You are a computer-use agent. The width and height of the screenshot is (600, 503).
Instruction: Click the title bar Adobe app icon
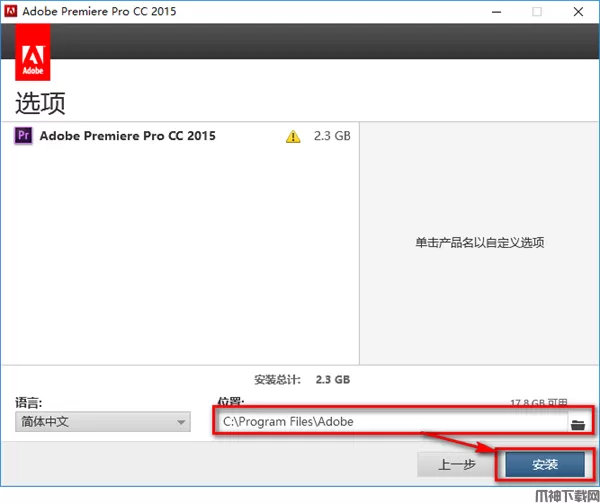click(x=10, y=11)
